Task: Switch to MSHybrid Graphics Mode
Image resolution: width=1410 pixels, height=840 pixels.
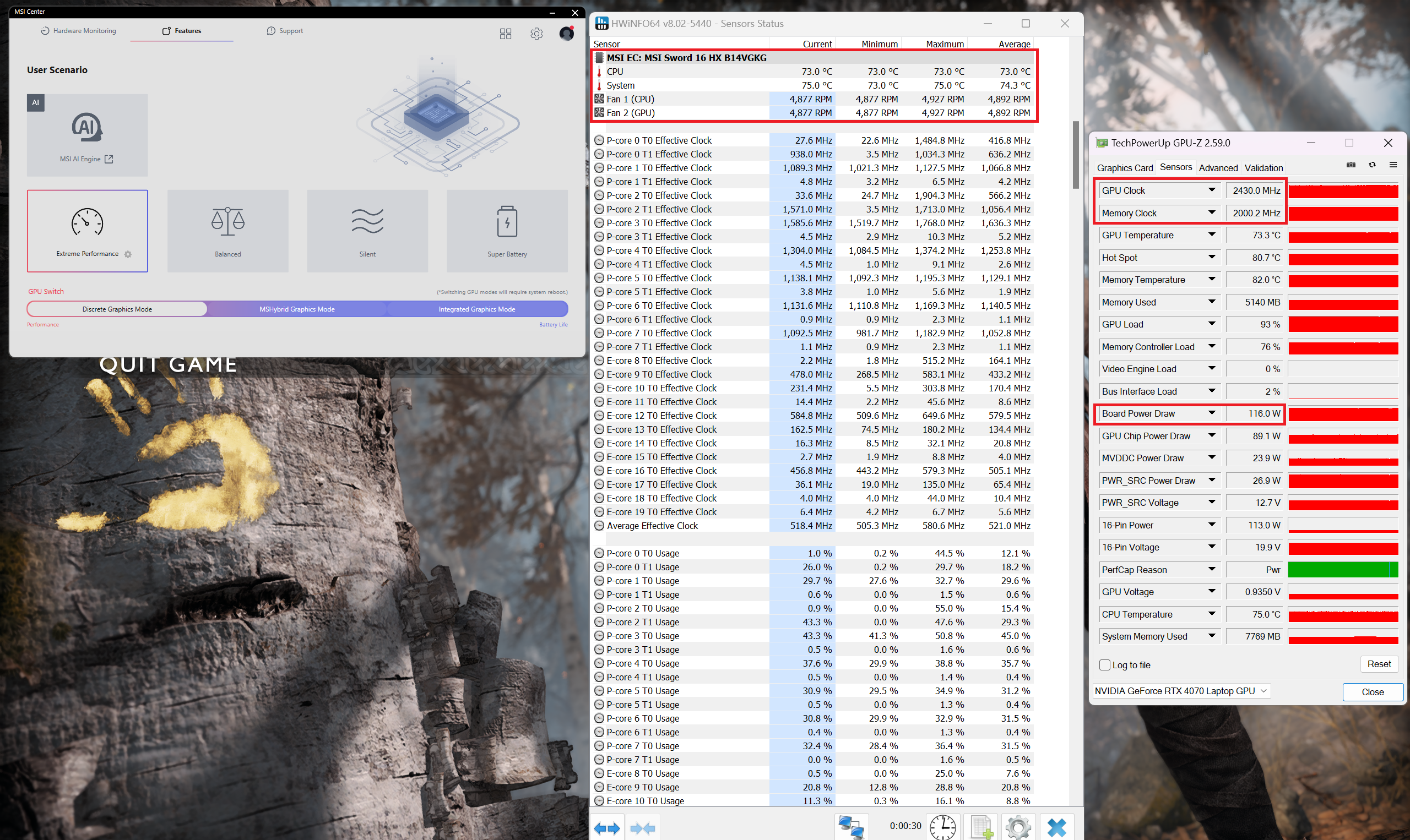Action: (297, 309)
